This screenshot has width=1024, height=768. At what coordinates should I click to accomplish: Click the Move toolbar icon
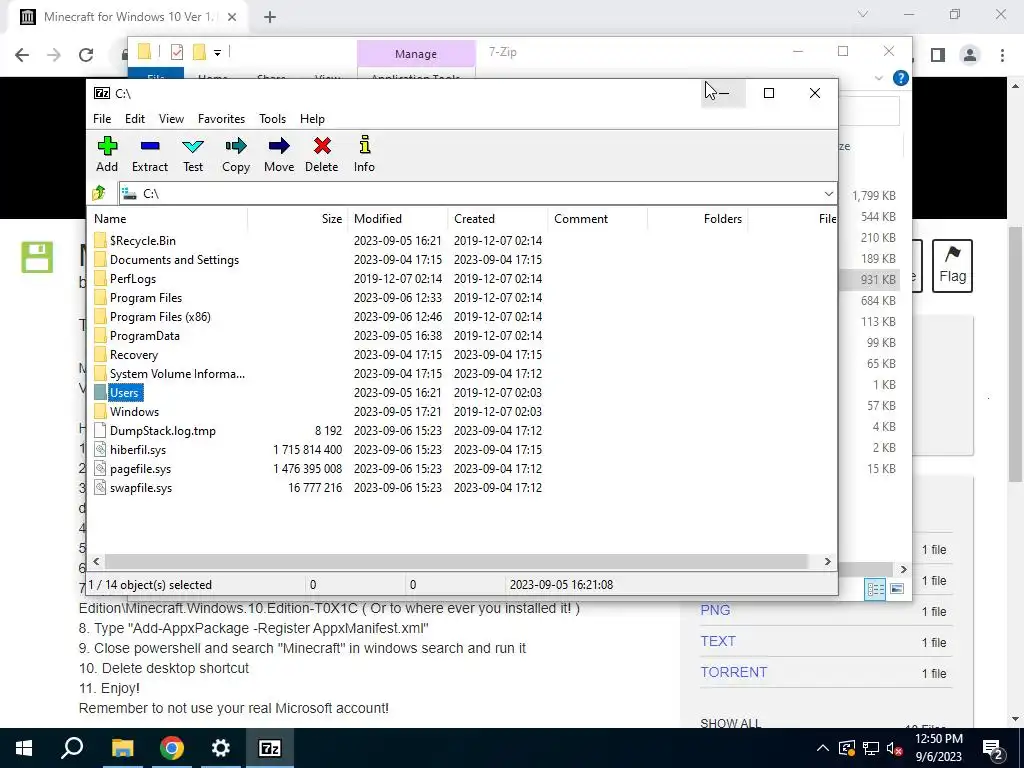point(279,155)
